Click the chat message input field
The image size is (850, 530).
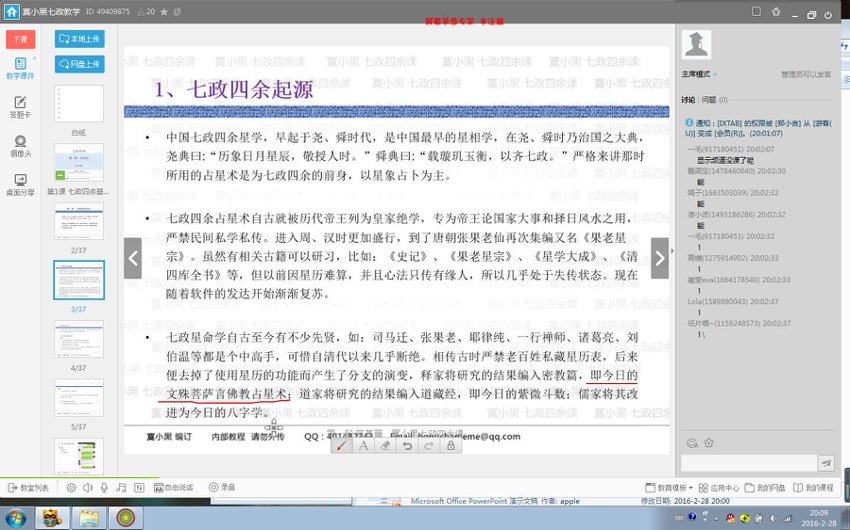(x=749, y=463)
